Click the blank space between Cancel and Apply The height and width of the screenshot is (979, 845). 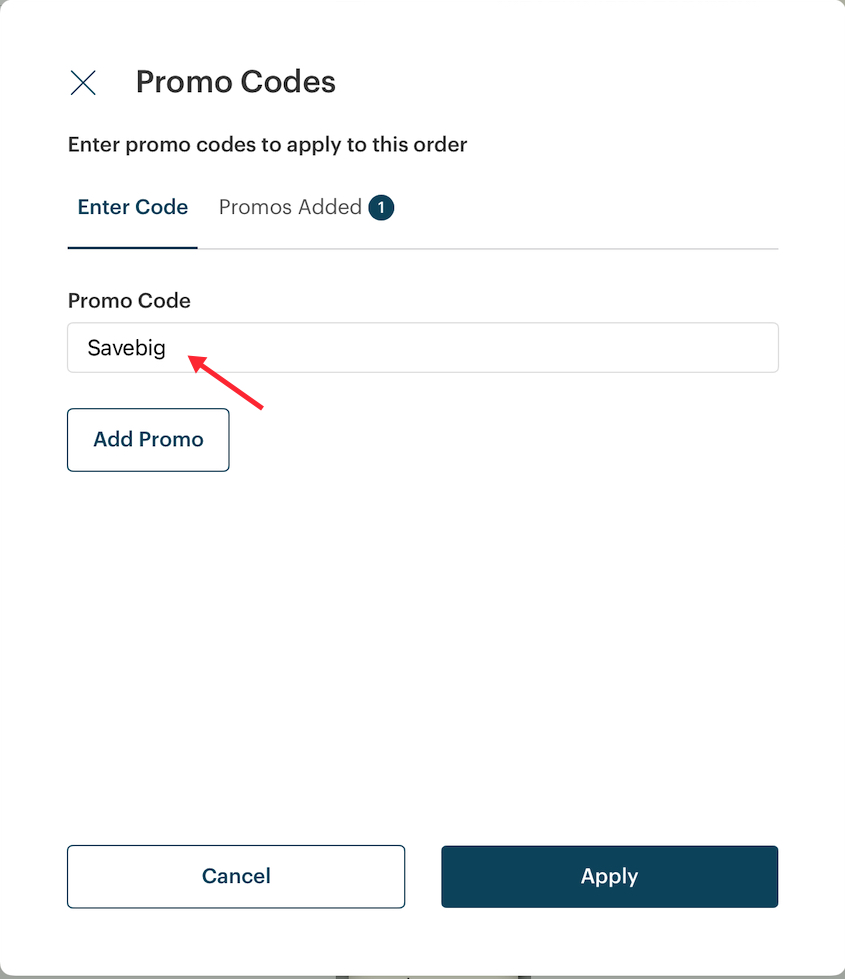[x=423, y=876]
